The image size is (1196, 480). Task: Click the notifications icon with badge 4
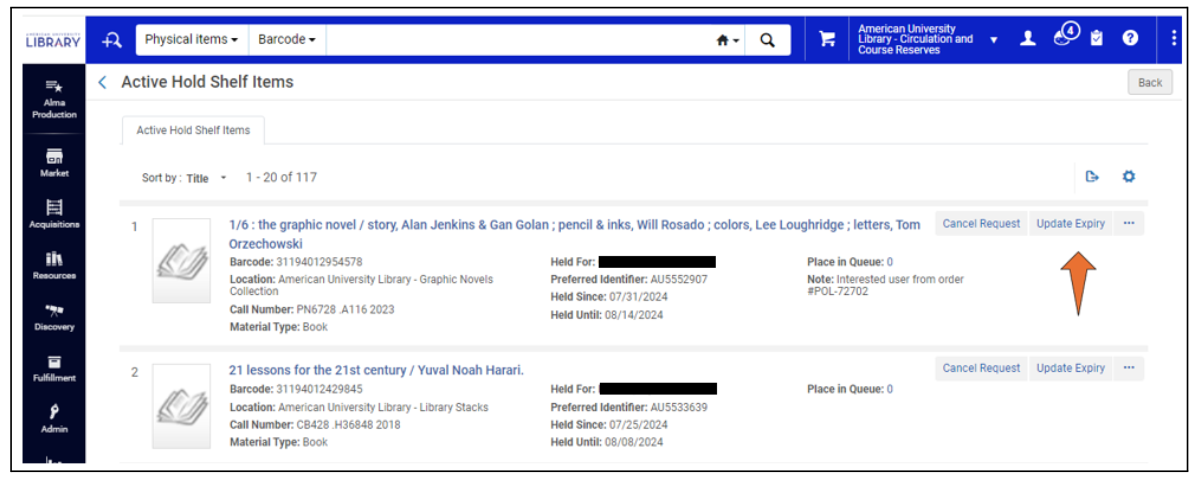pos(1064,37)
